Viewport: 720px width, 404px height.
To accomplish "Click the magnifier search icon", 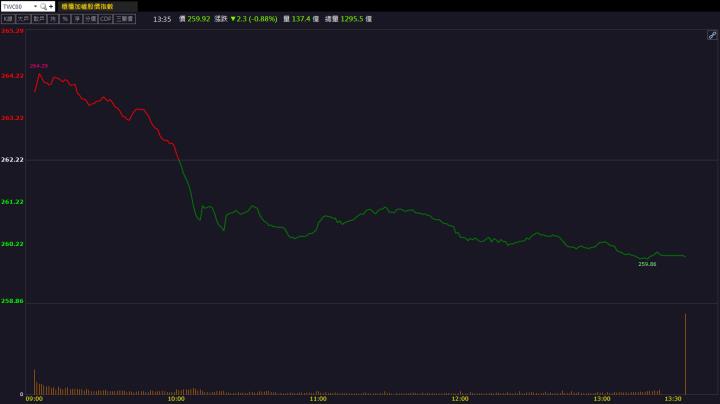I will click(x=43, y=6).
